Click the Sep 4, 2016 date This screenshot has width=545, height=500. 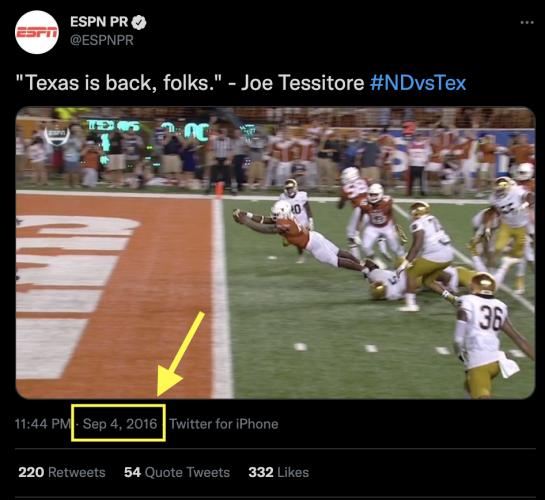(120, 424)
